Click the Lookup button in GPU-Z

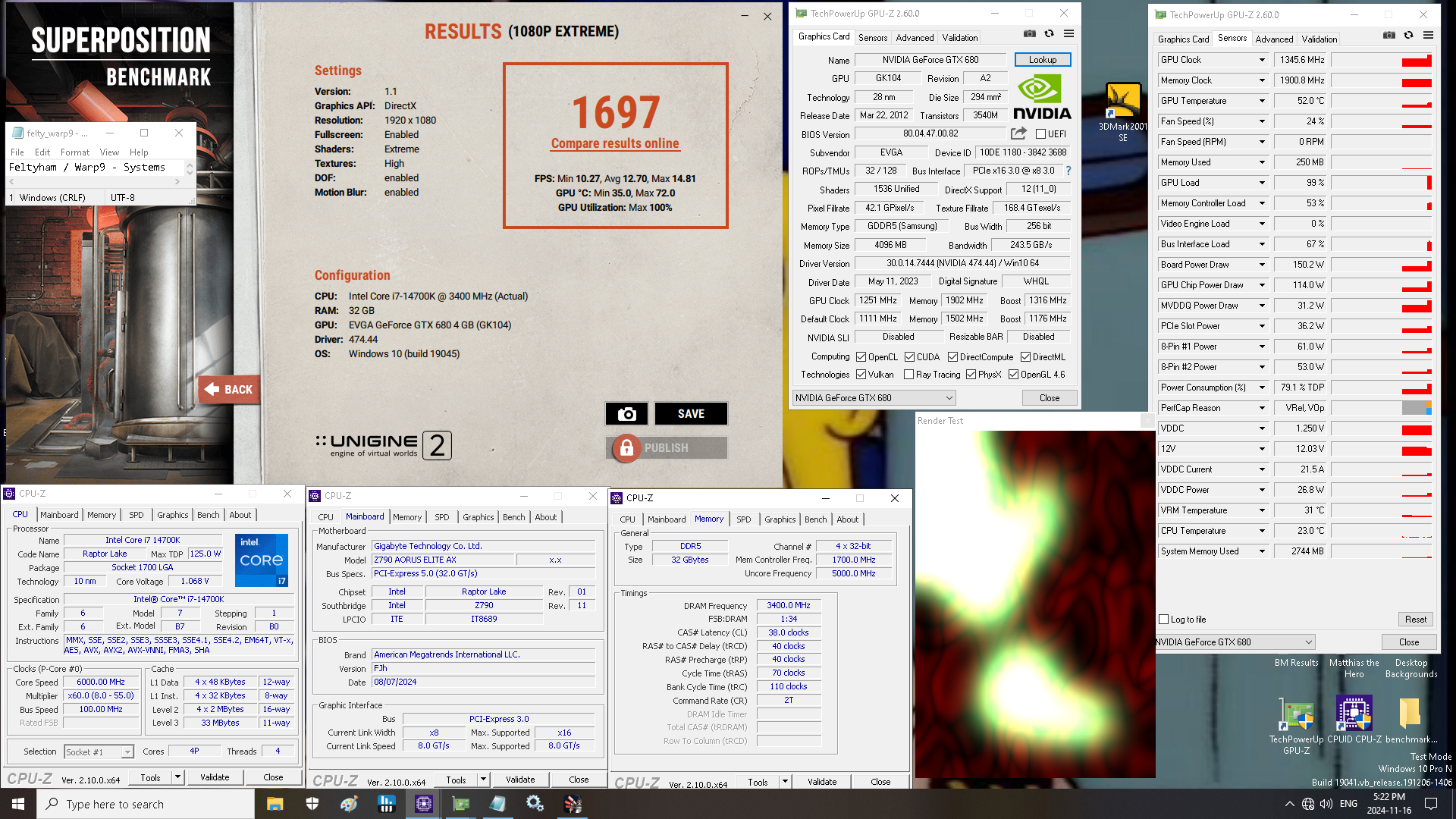(1043, 60)
